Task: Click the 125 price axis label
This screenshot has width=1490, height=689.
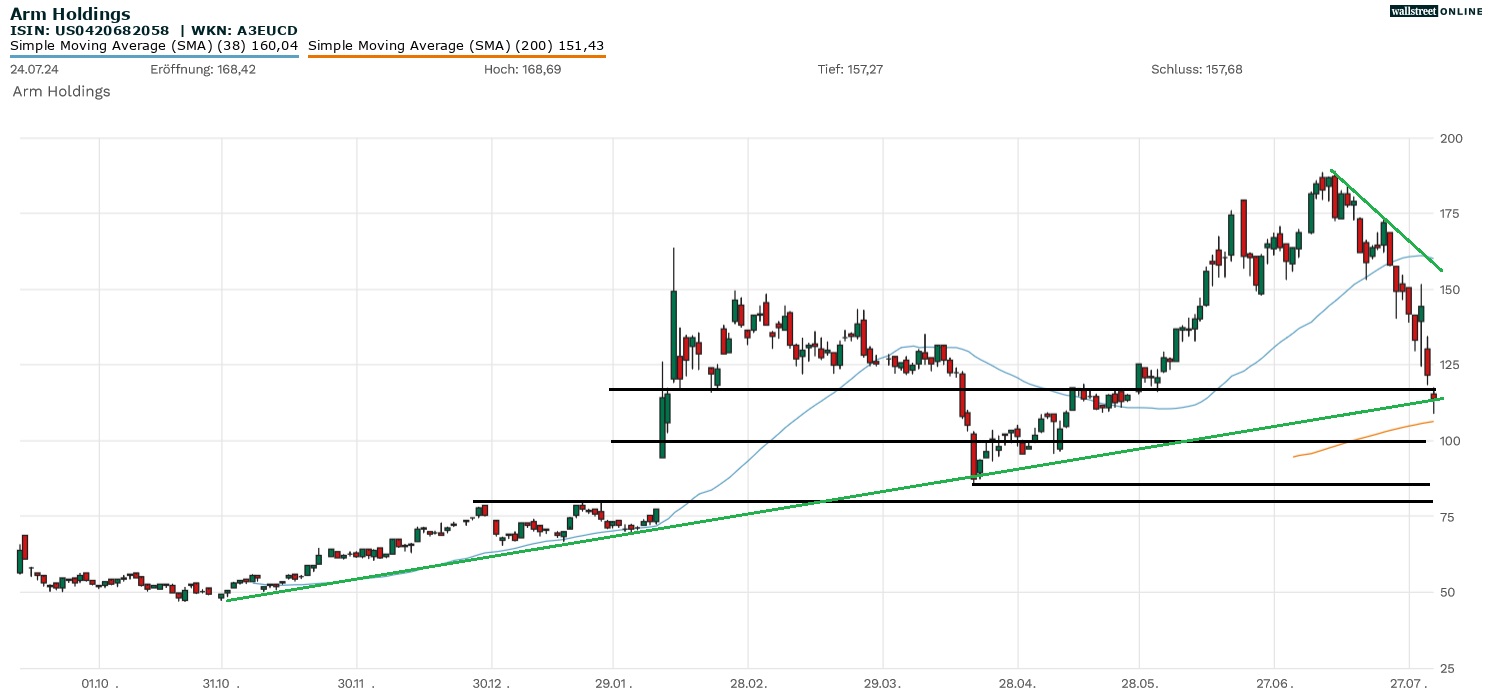Action: (1451, 365)
